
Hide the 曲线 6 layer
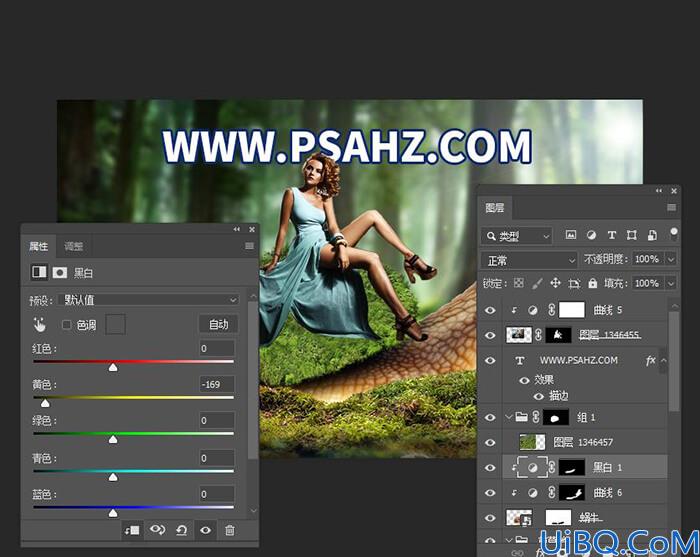pyautogui.click(x=490, y=493)
